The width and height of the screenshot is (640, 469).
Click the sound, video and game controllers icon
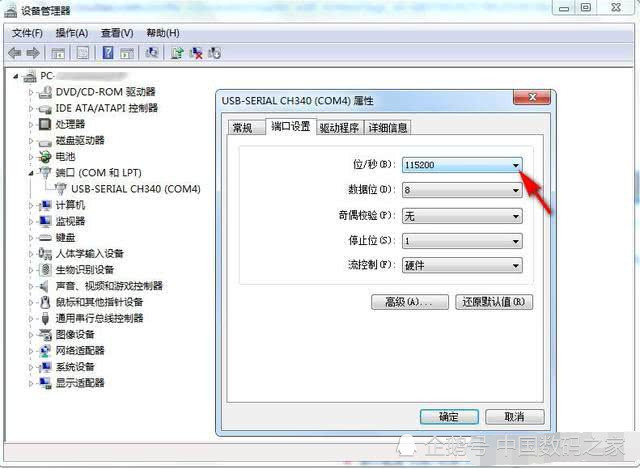tap(44, 286)
